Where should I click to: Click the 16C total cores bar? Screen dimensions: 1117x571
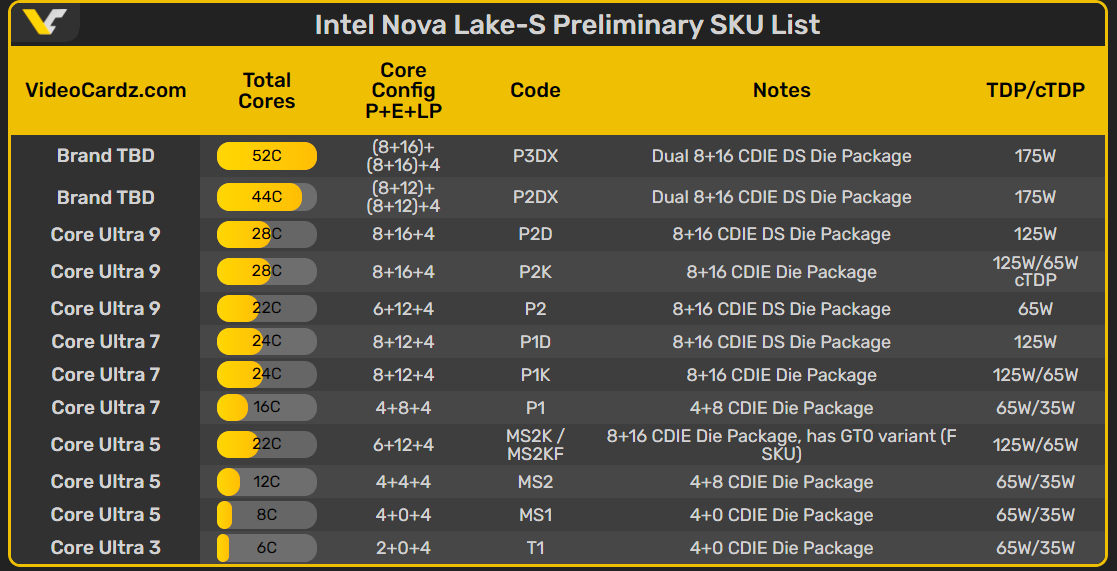tap(266, 407)
